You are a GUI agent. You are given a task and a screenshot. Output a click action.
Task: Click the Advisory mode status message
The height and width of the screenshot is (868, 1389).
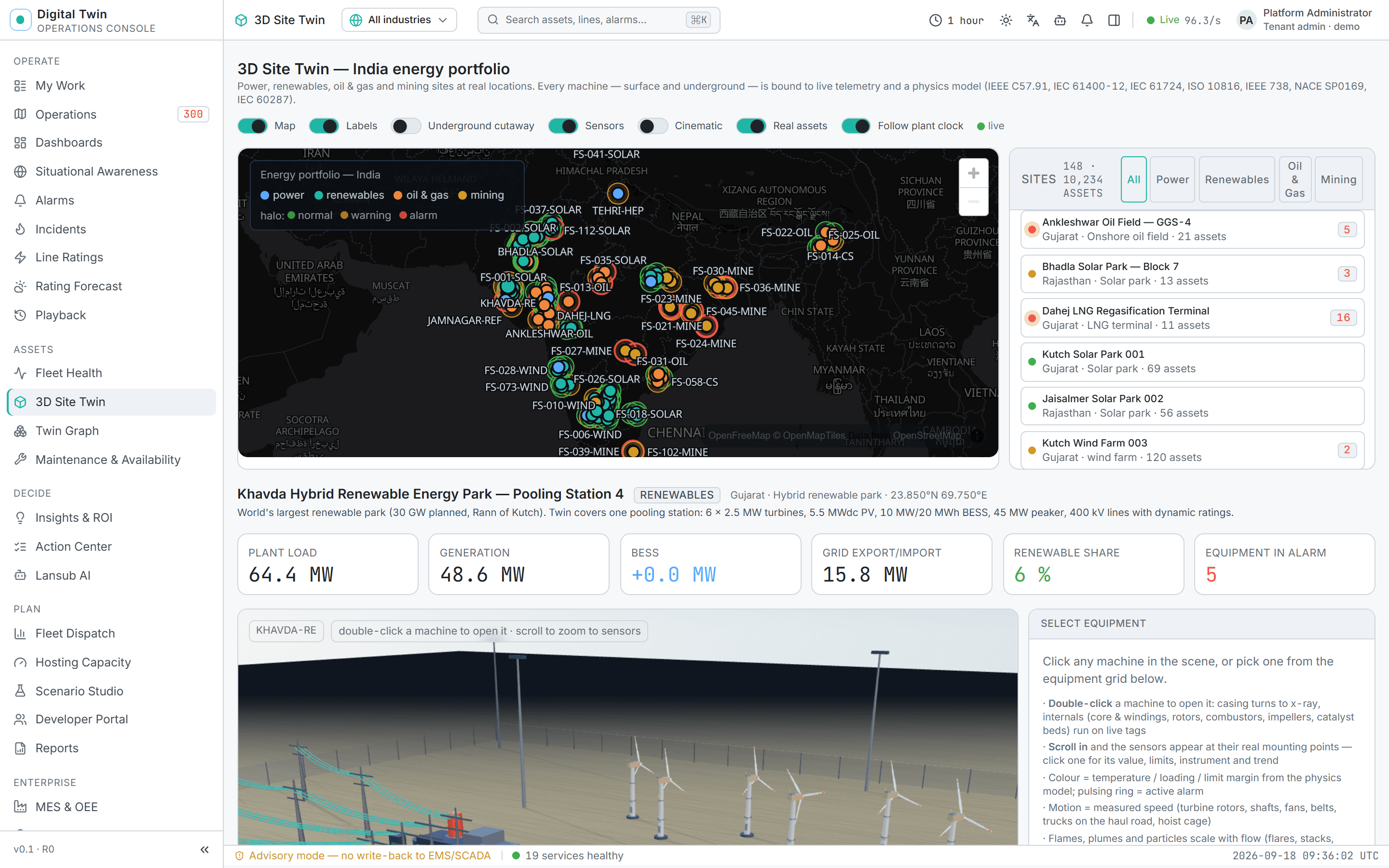(363, 855)
